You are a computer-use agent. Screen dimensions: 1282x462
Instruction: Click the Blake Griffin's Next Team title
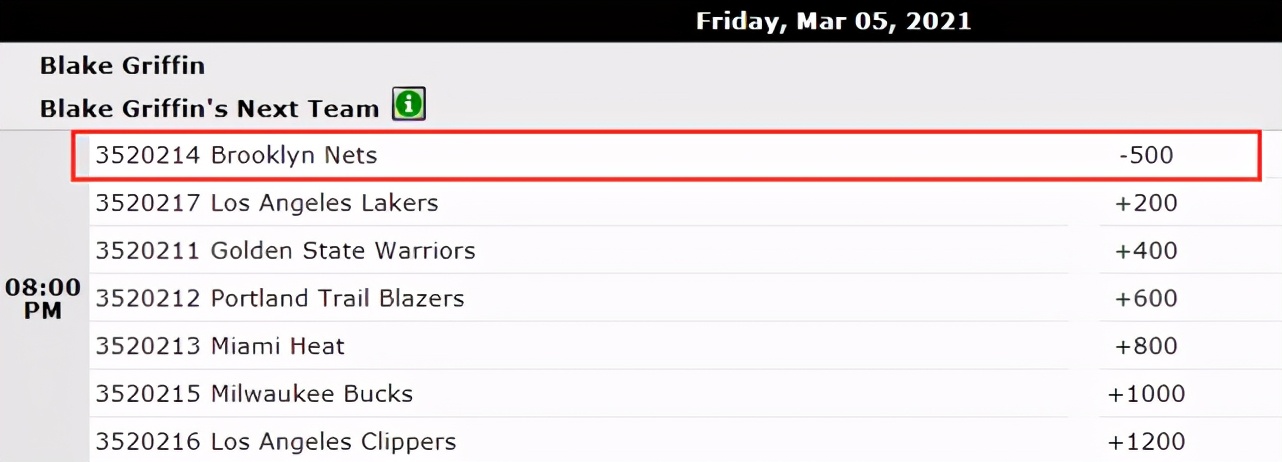tap(210, 108)
